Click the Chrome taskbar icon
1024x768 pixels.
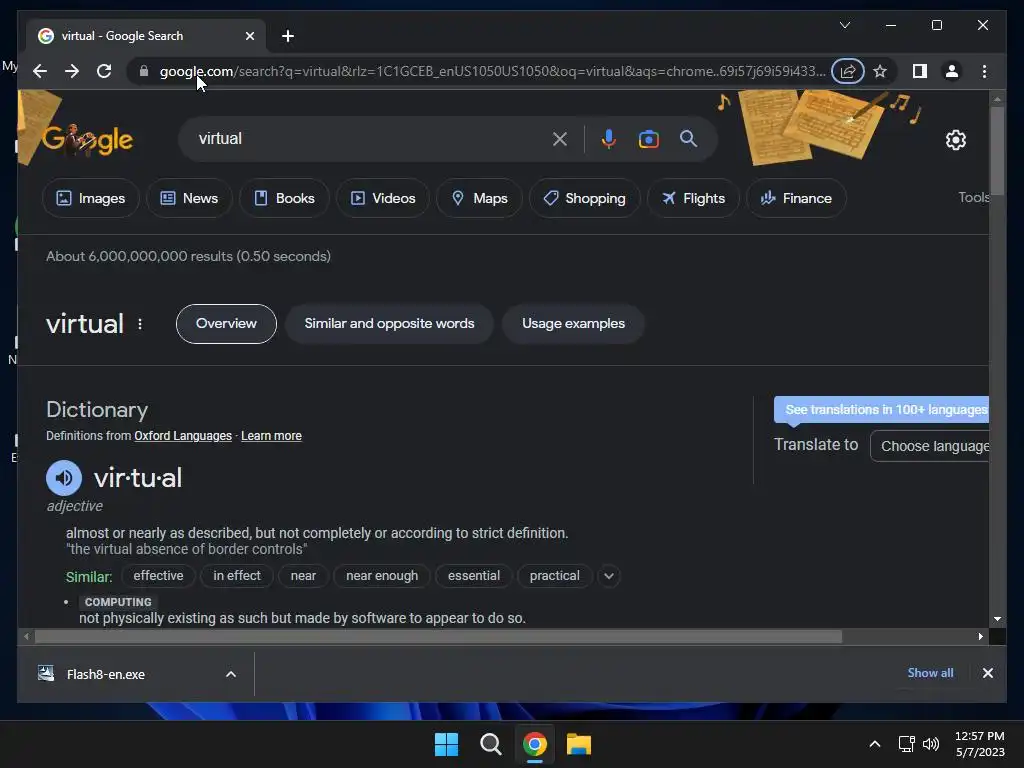(534, 744)
